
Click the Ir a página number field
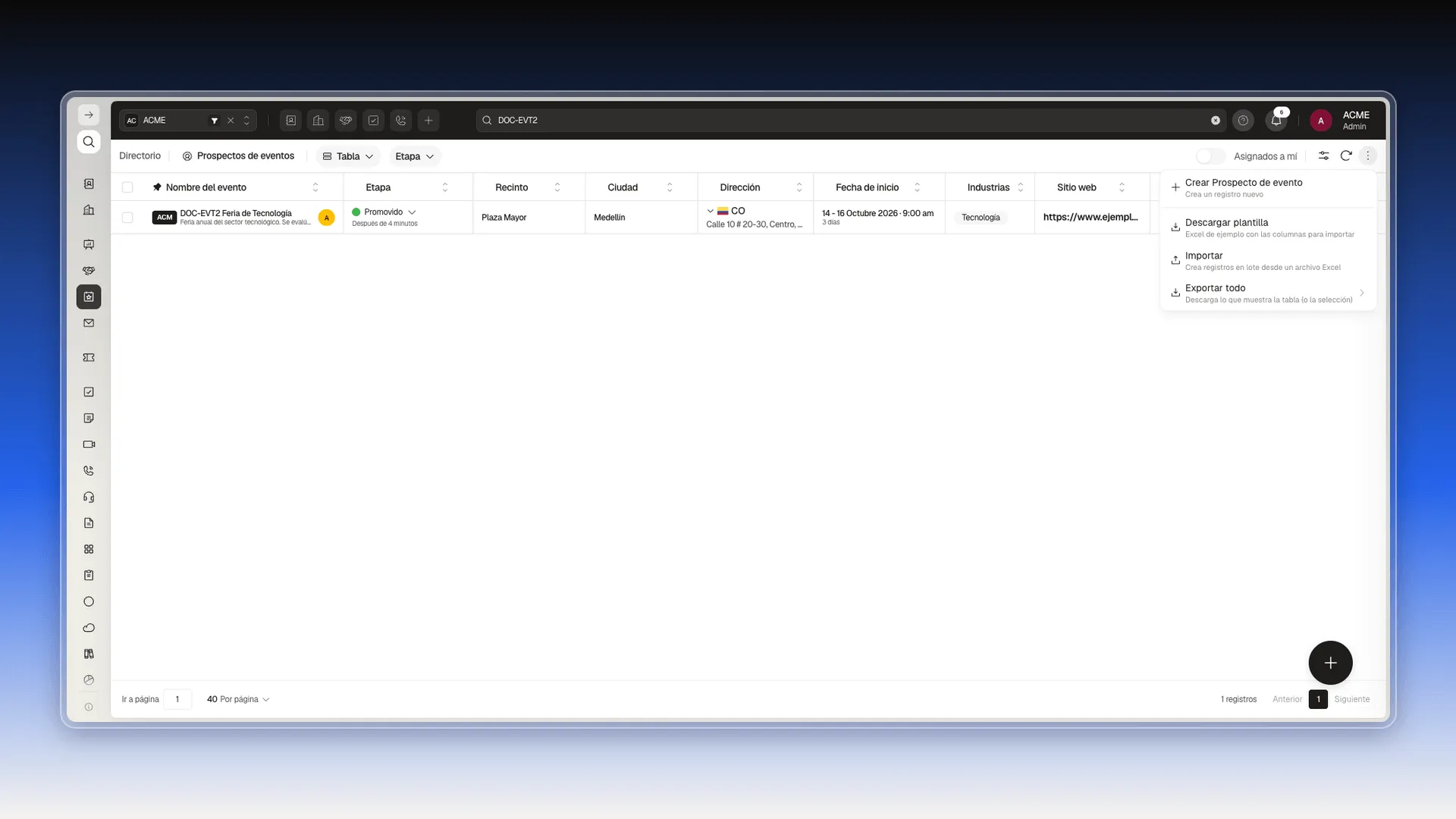pyautogui.click(x=177, y=699)
